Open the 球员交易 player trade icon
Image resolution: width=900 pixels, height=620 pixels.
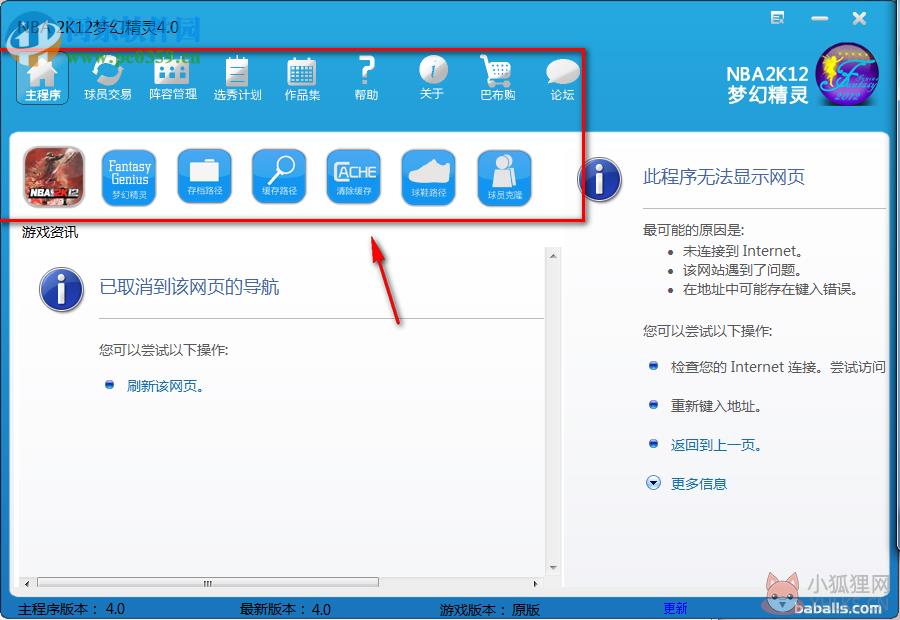[107, 80]
